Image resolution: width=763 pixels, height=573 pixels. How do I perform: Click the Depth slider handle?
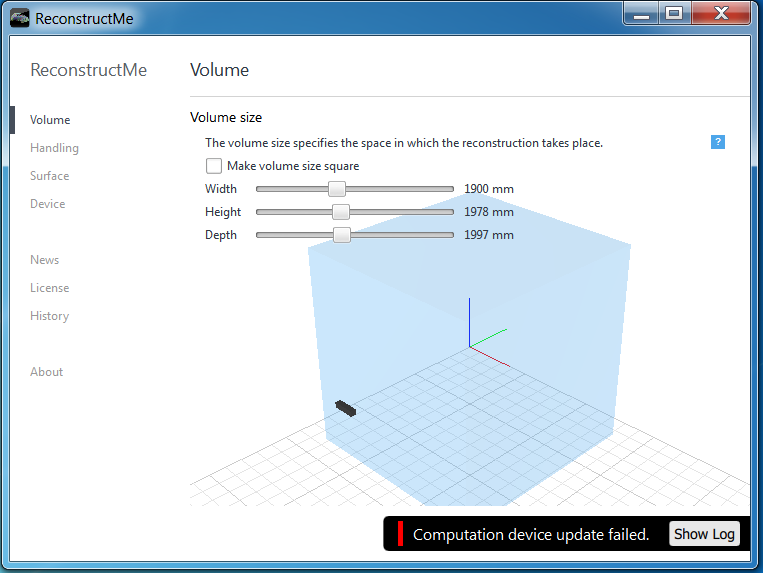(x=342, y=235)
